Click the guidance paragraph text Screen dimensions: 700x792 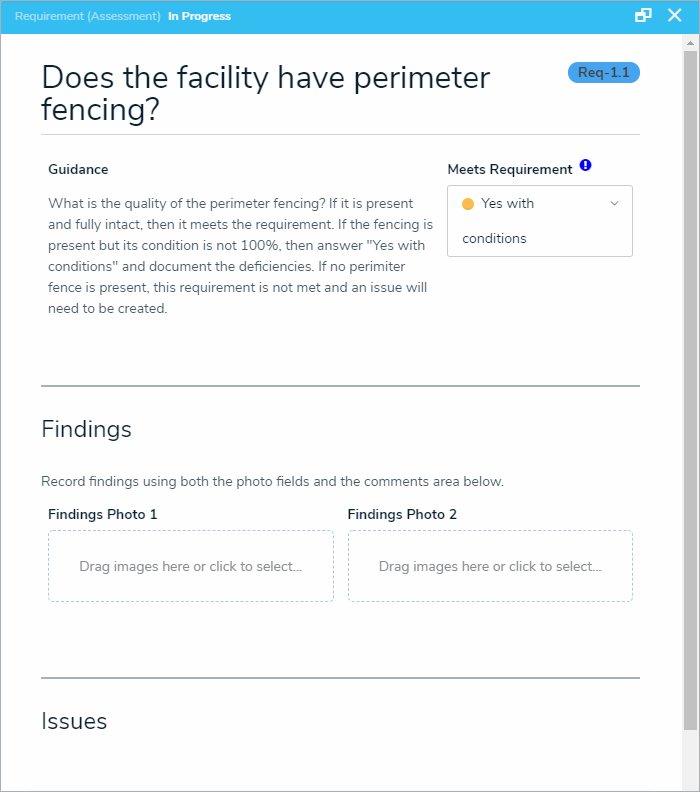pos(240,256)
